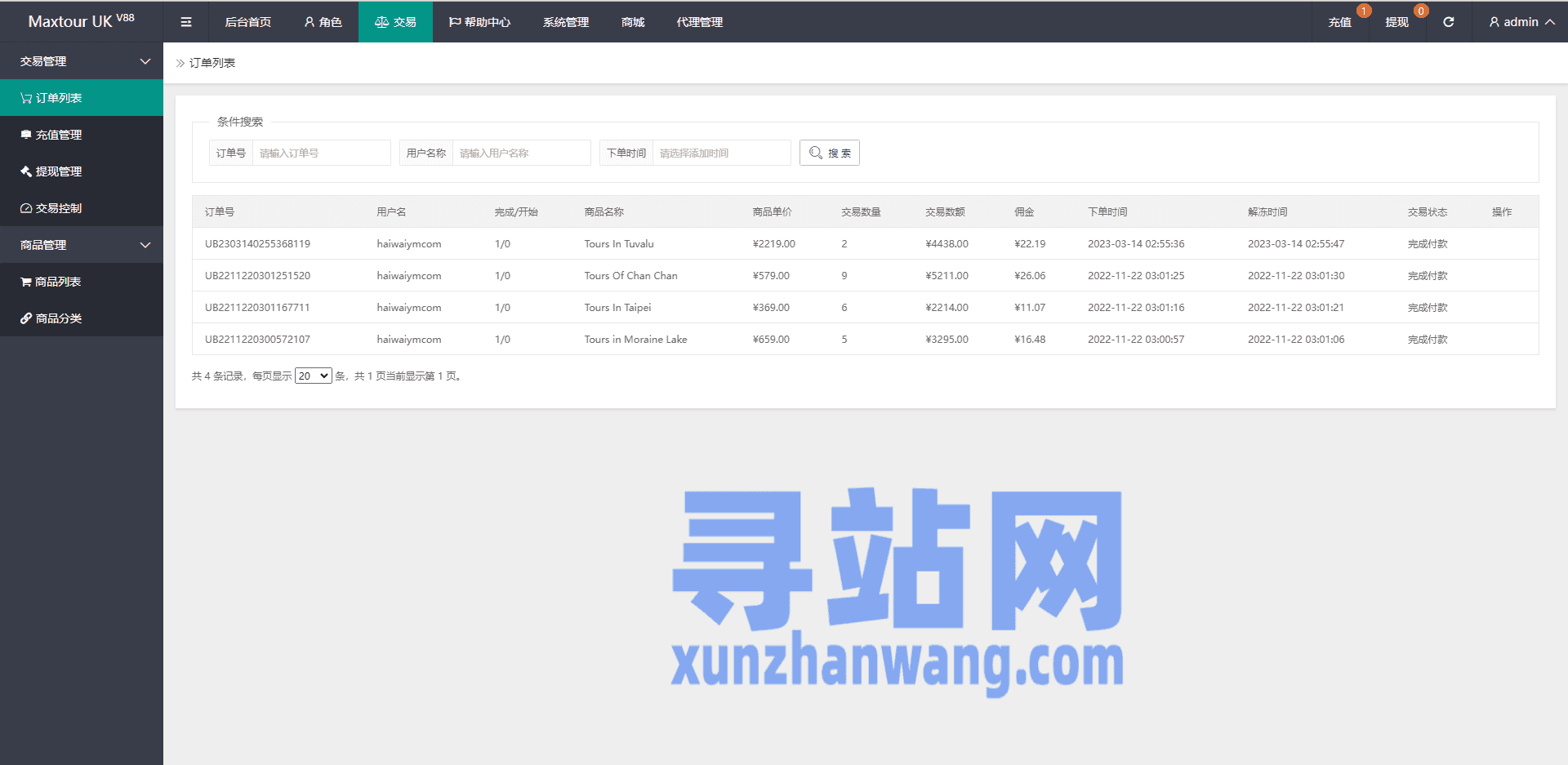Click 完成付款 status in Taipei row
1568x765 pixels.
click(1428, 307)
